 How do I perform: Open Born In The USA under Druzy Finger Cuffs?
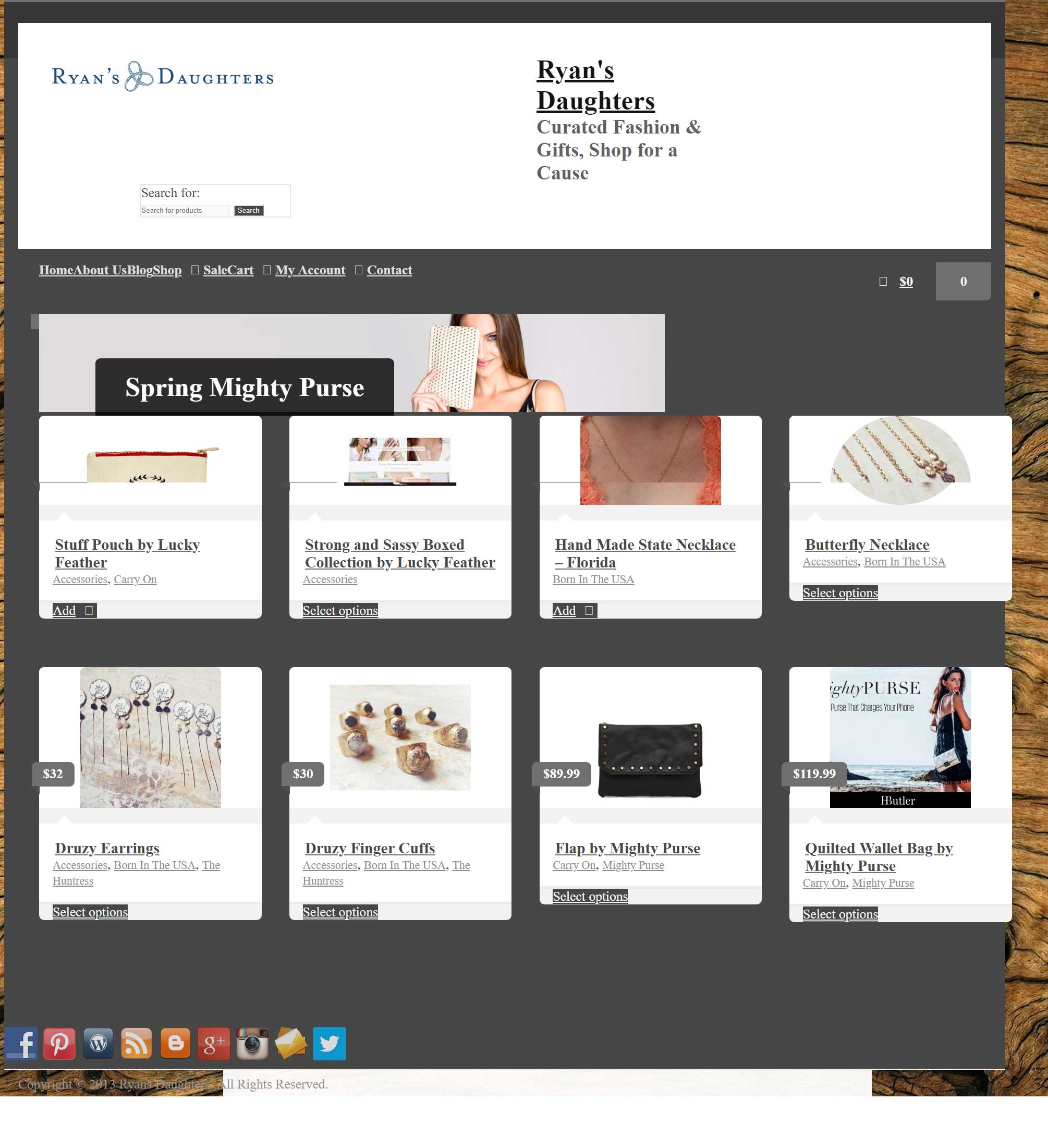coord(404,865)
